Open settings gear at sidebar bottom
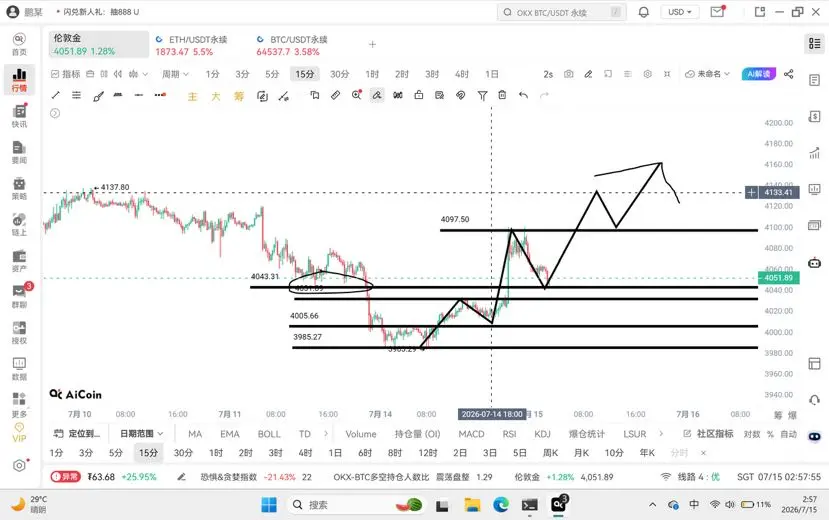829x520 pixels. [x=20, y=465]
